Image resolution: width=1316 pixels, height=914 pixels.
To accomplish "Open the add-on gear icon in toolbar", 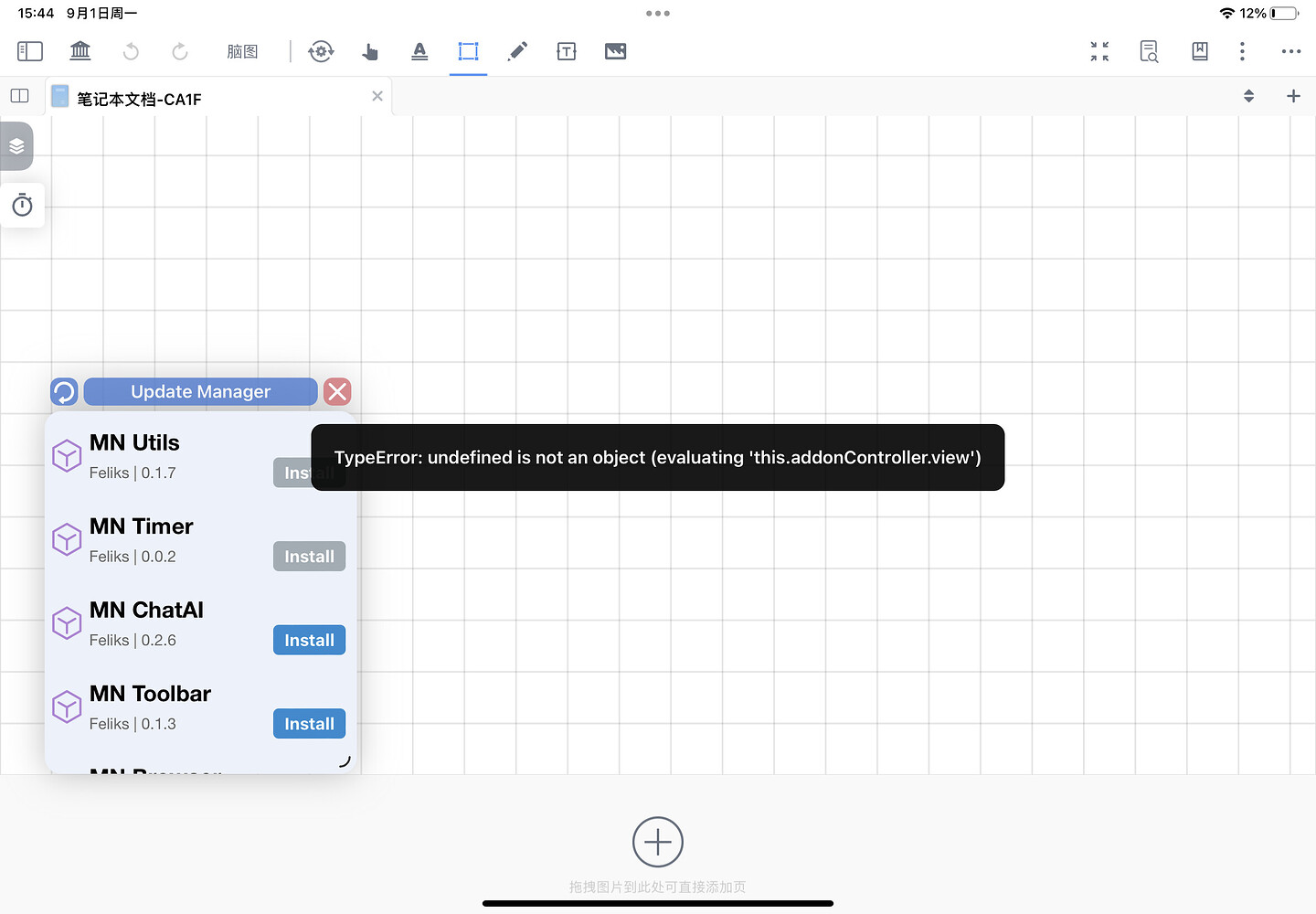I will coord(321,51).
